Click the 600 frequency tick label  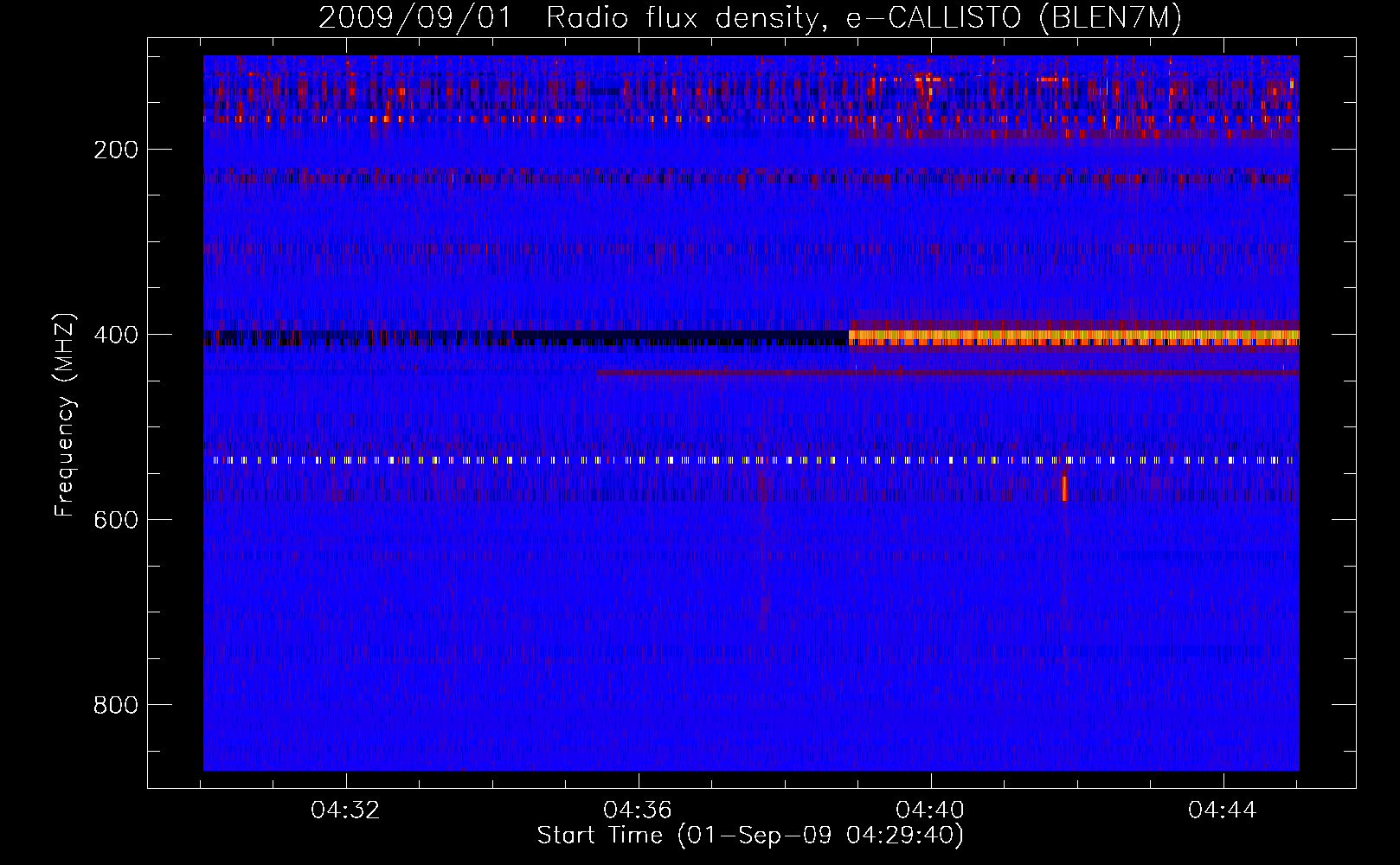pyautogui.click(x=116, y=520)
